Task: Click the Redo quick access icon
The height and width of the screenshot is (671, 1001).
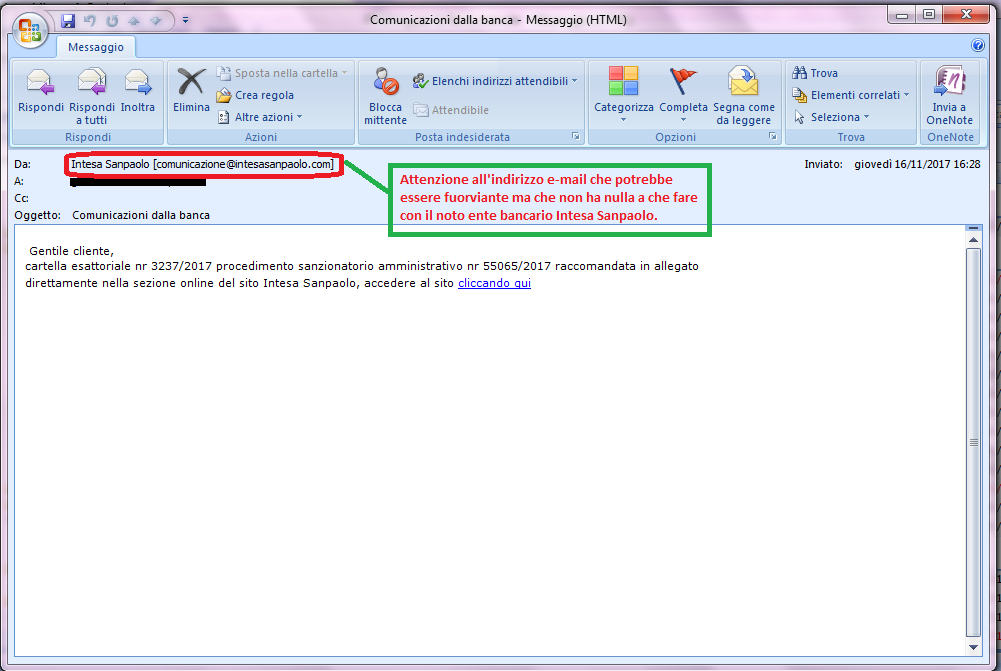Action: coord(112,20)
